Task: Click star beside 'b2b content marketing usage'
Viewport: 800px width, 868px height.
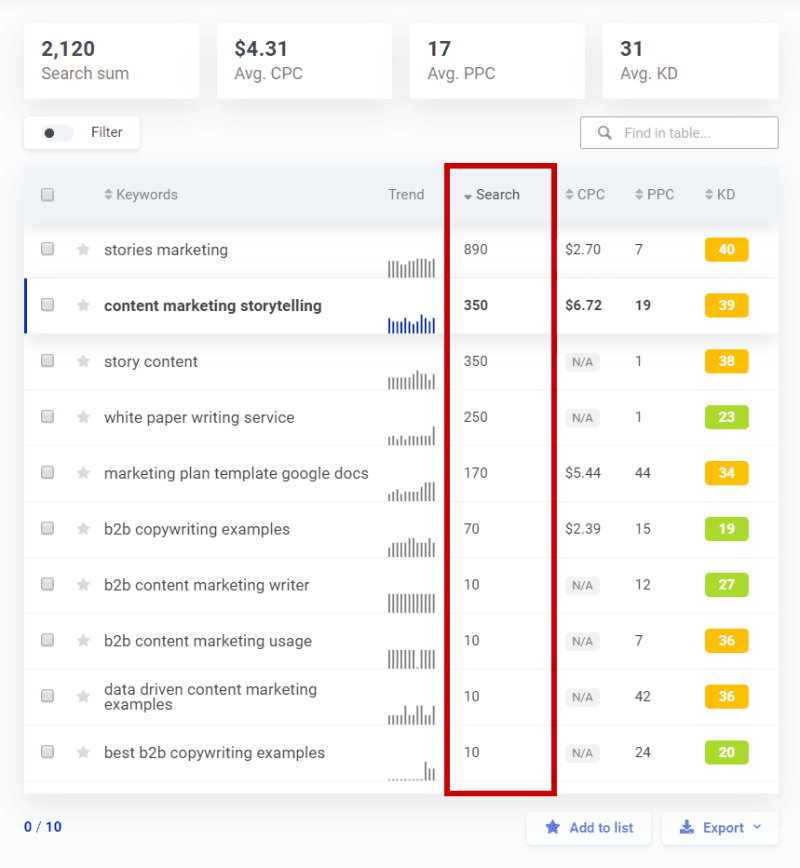Action: coord(84,642)
